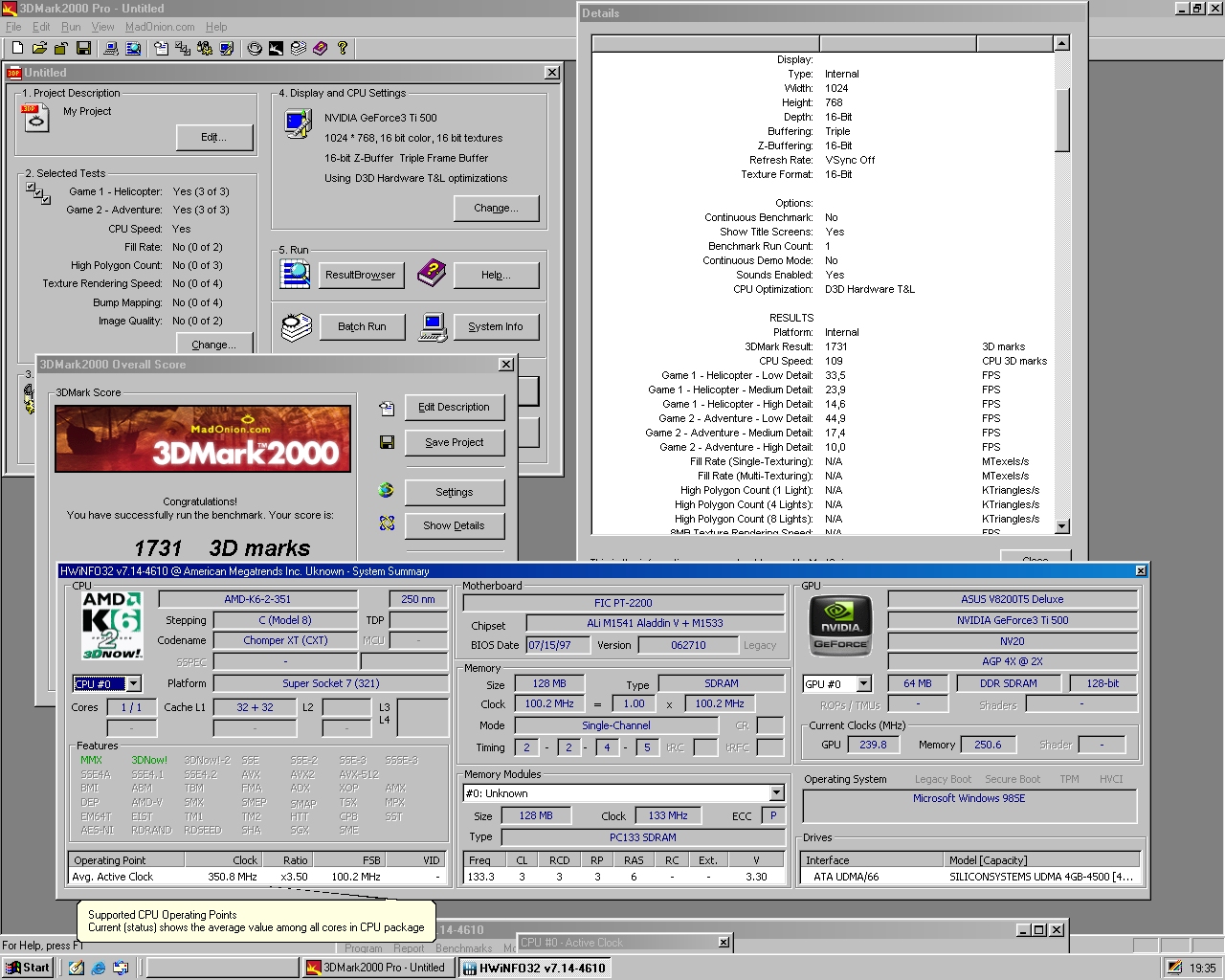
Task: Open the MadOnion.com menu
Action: (160, 27)
